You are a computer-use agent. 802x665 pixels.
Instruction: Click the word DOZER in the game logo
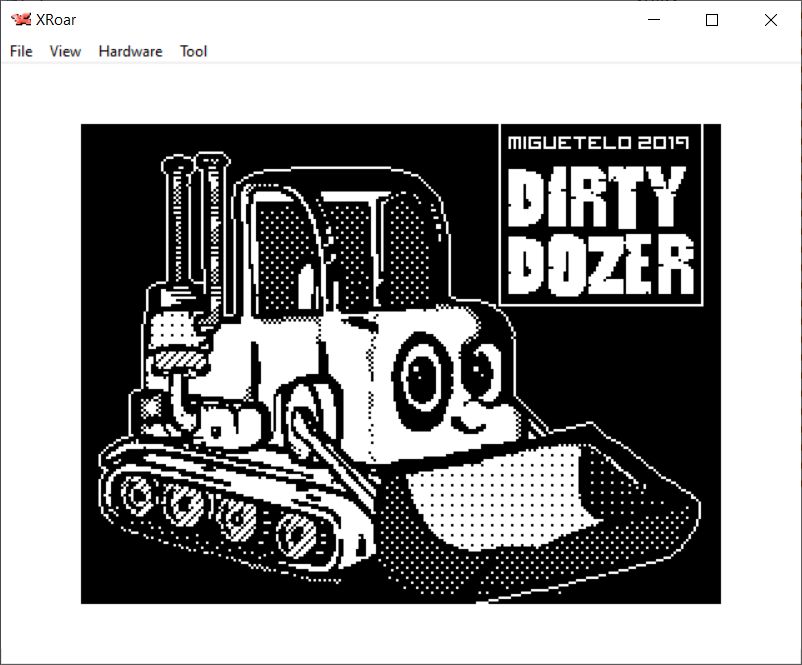point(600,265)
